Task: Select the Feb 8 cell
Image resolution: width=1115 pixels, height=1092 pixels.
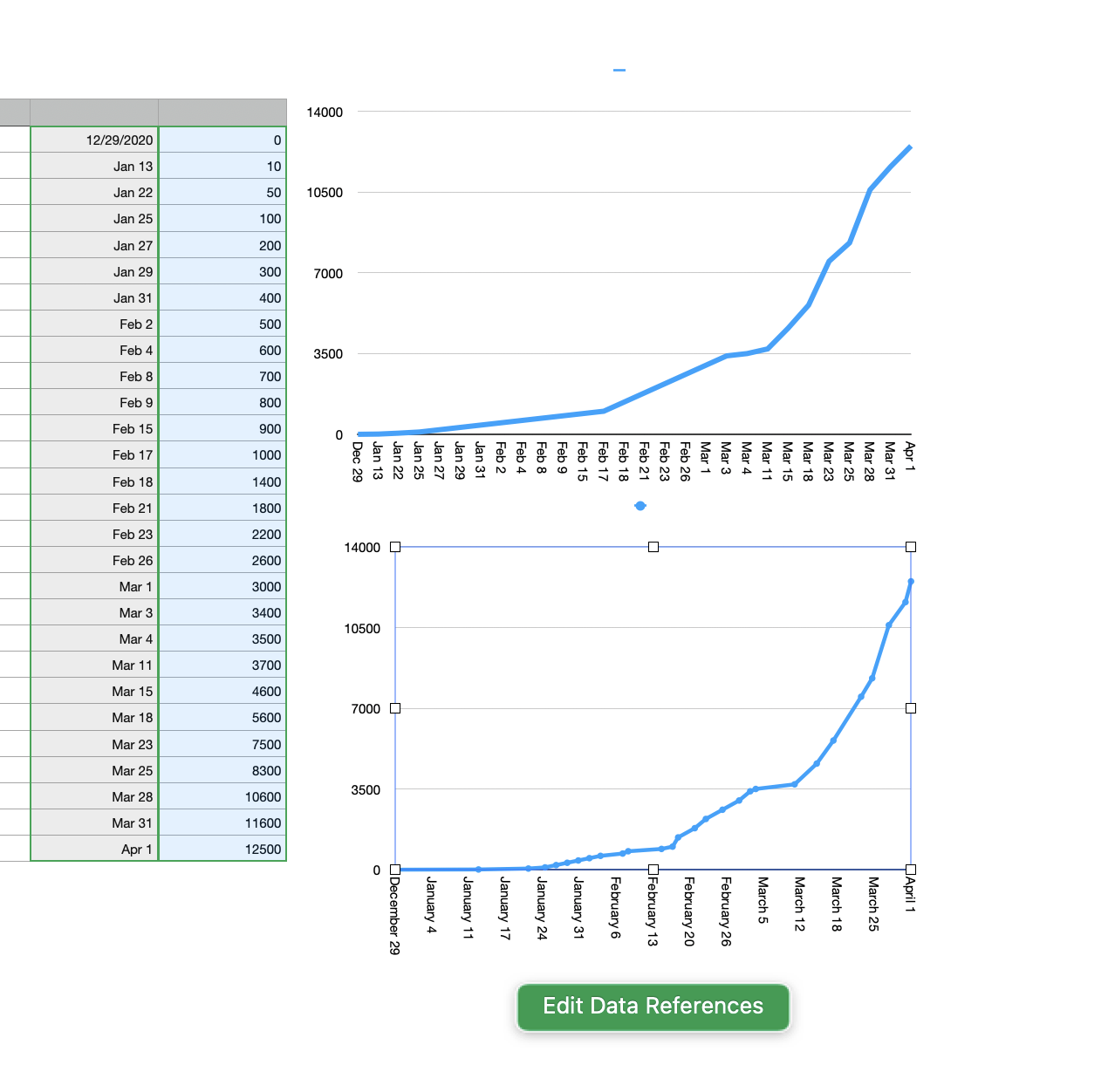Action: 94,376
